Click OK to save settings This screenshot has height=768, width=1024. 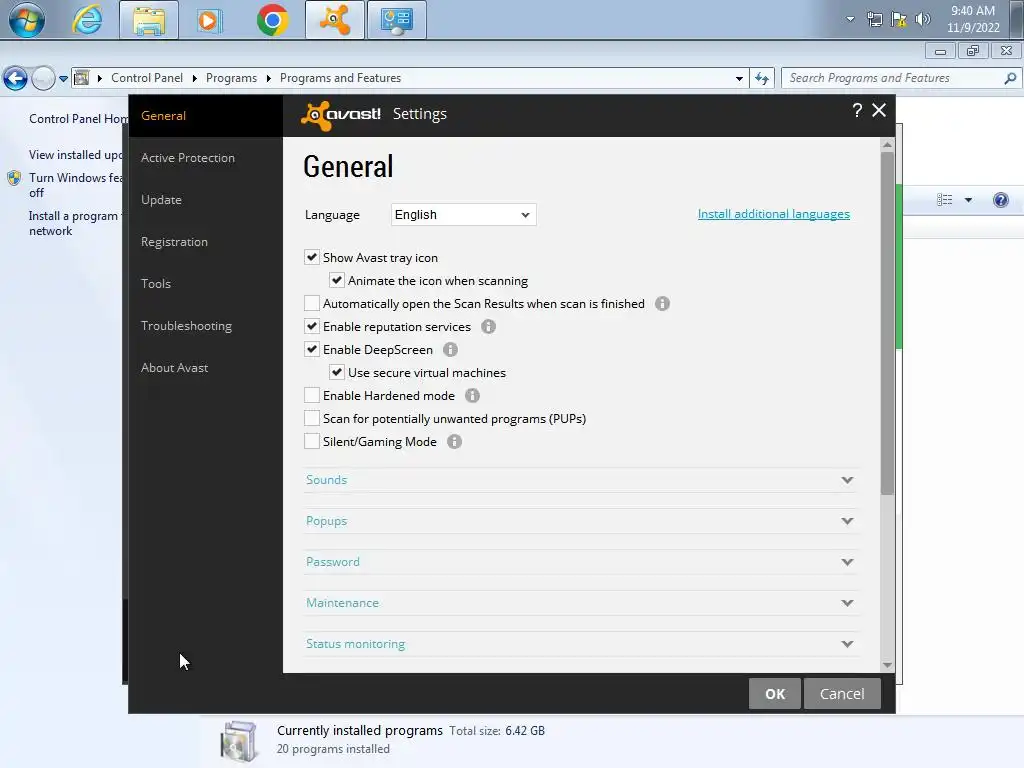pyautogui.click(x=775, y=694)
